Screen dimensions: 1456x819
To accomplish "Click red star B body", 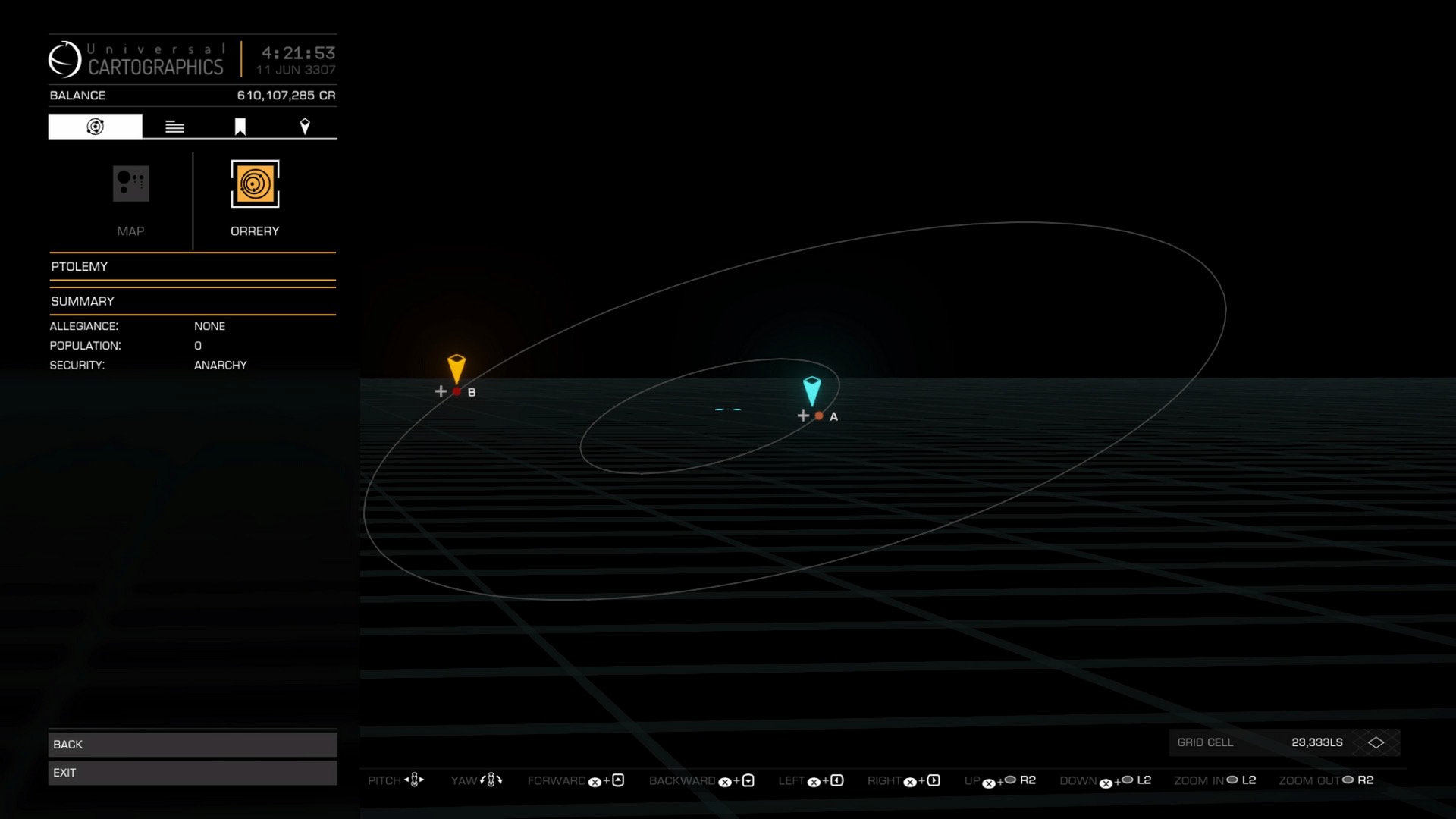I will pyautogui.click(x=457, y=391).
